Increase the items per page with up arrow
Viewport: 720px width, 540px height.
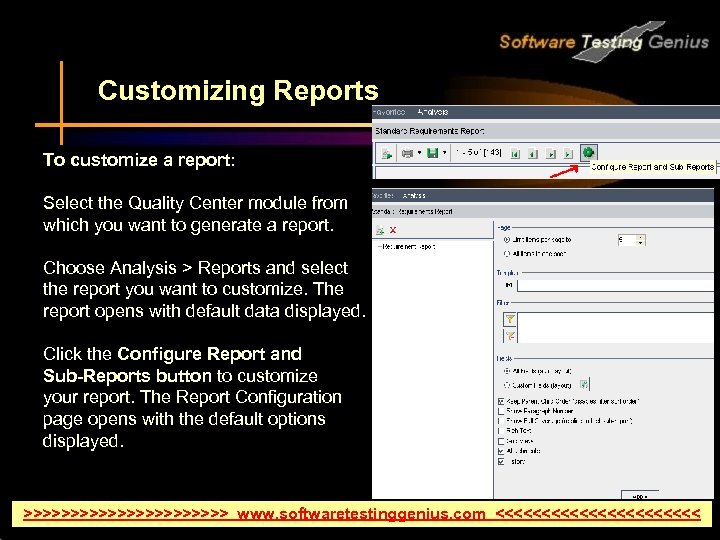(x=641, y=237)
